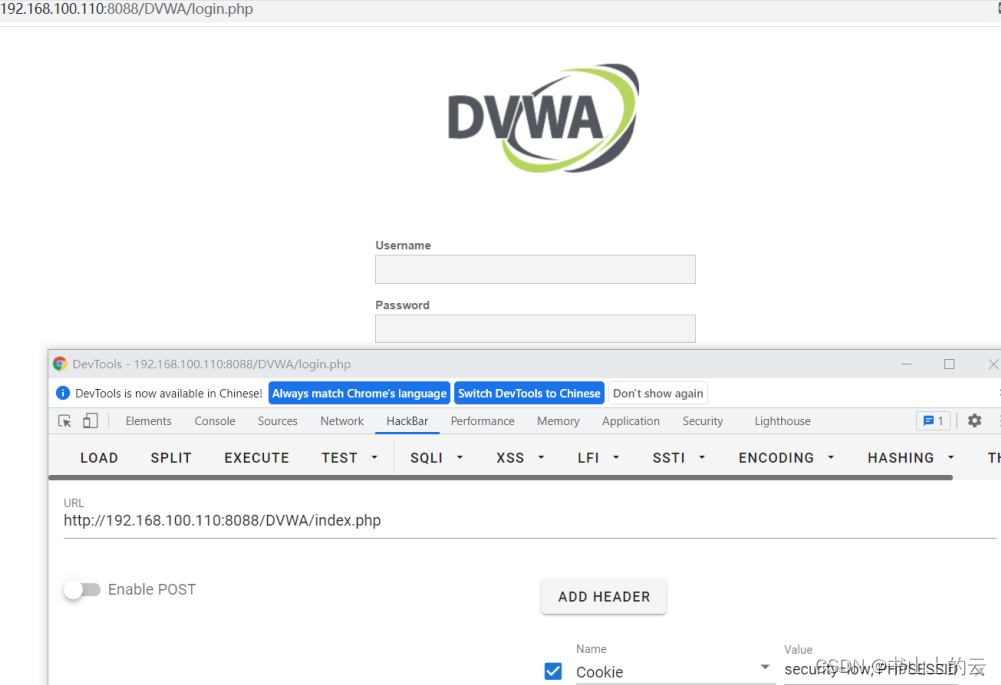Click the ADD HEADER button
Screen dimensions: 1001x685
(604, 596)
